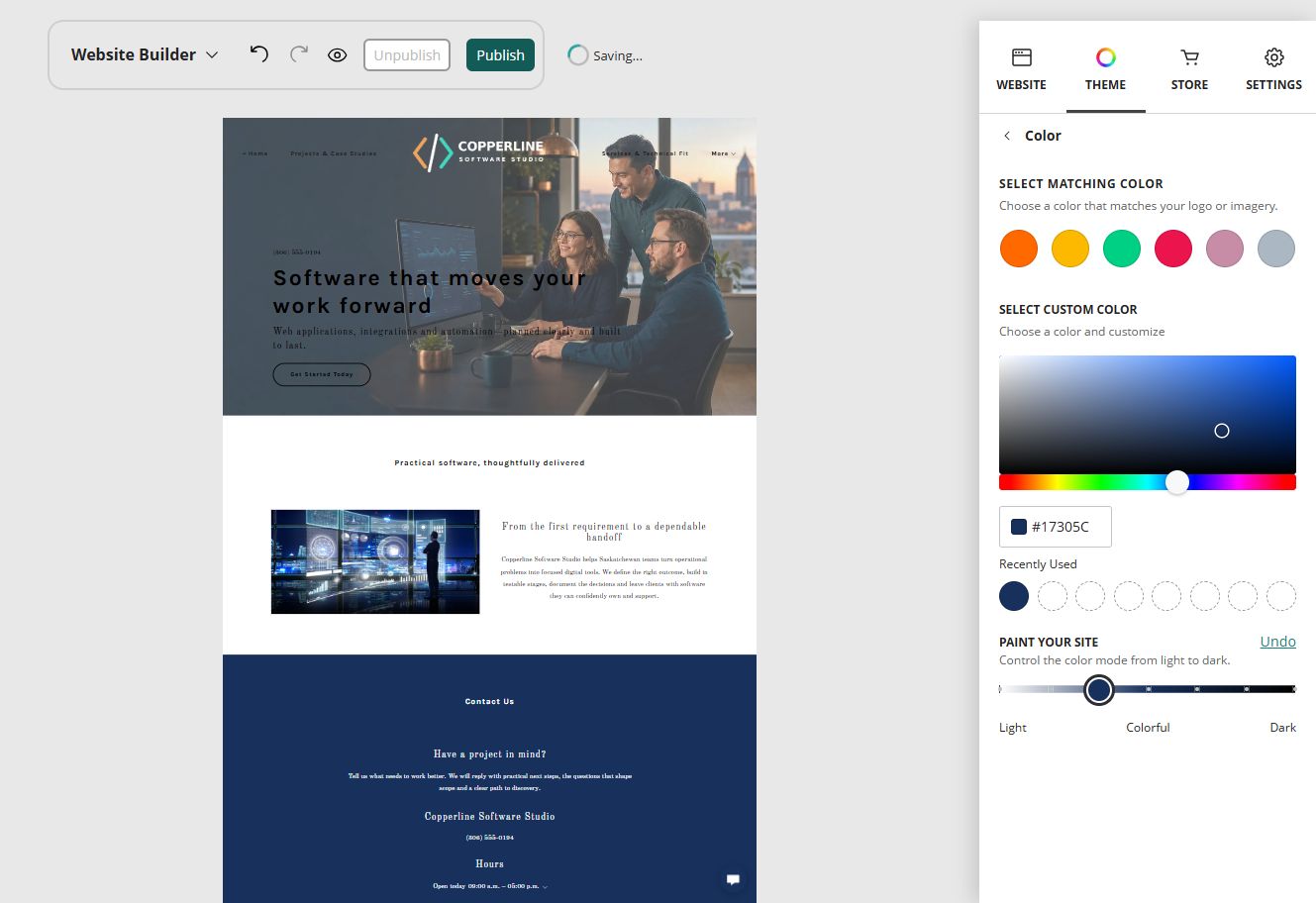Publish the website
The width and height of the screenshot is (1316, 903).
tap(500, 55)
